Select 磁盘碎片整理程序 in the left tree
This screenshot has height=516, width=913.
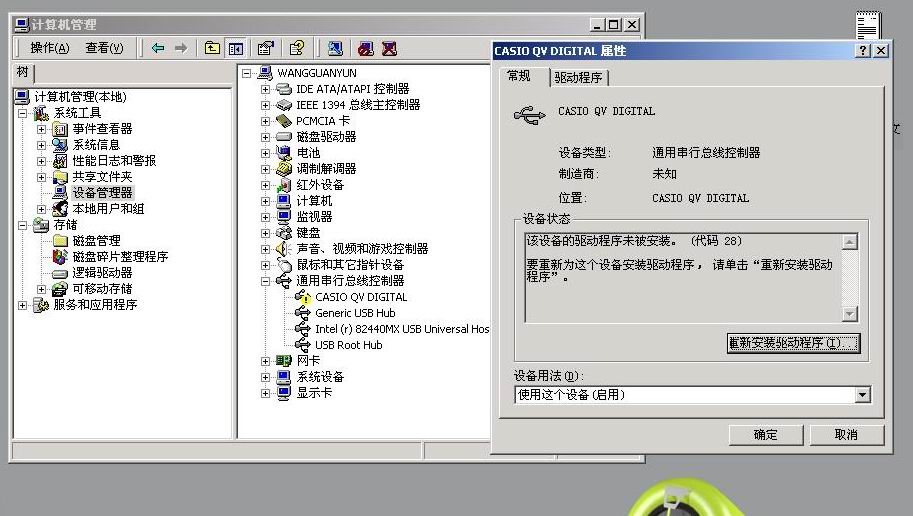click(x=120, y=256)
